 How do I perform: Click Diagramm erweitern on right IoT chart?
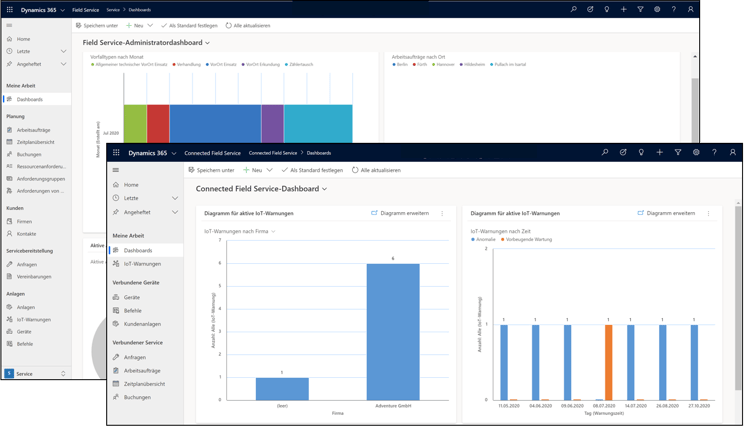coord(666,213)
